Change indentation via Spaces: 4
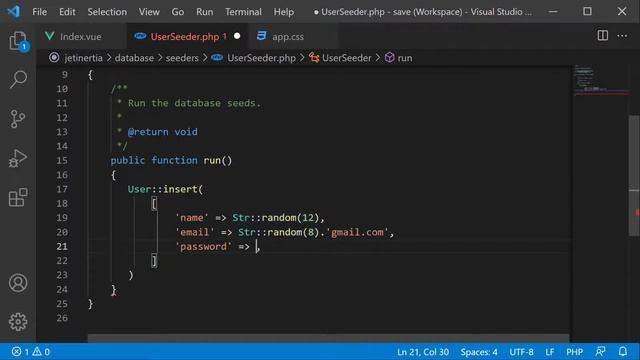 tap(479, 351)
